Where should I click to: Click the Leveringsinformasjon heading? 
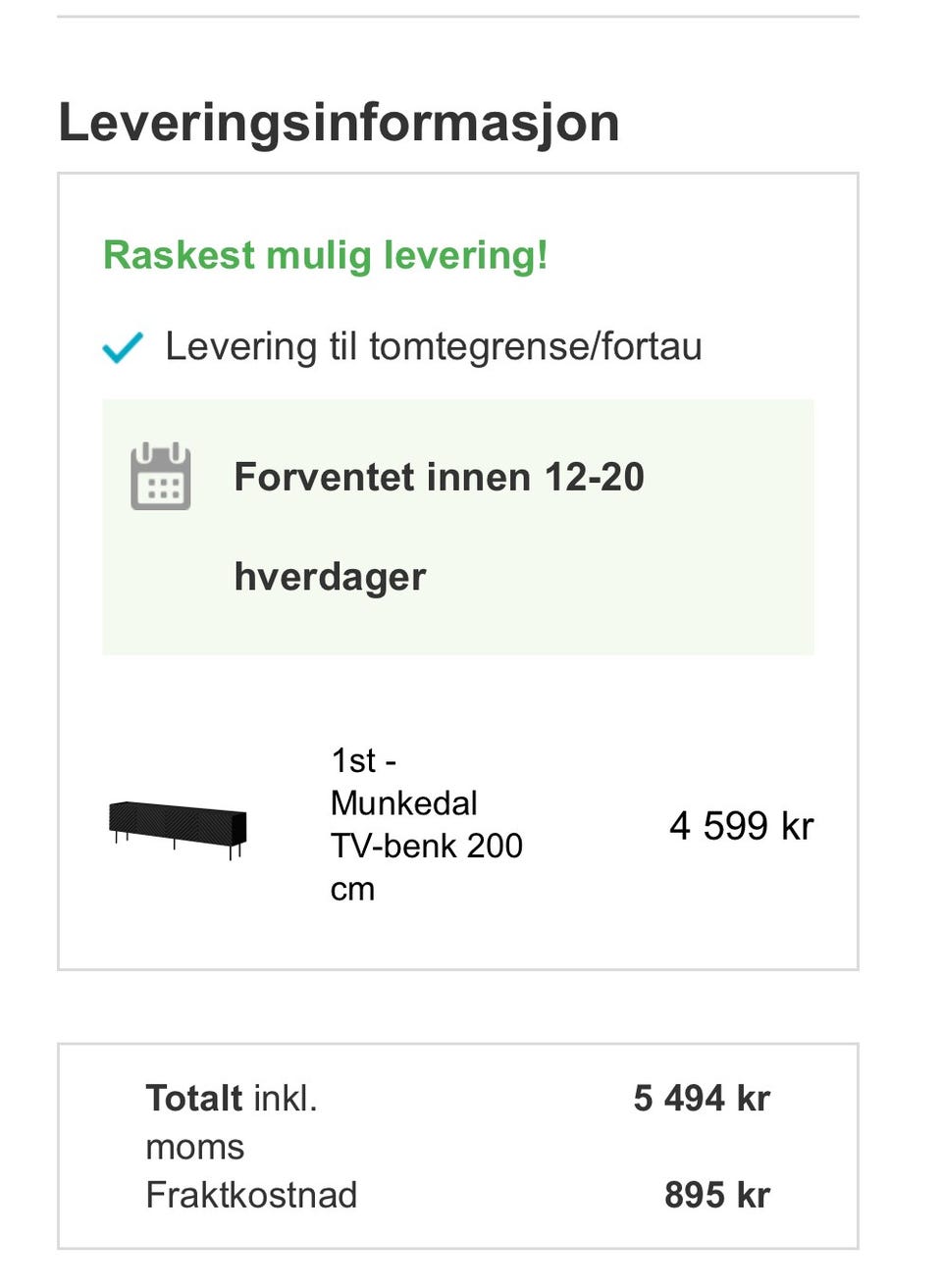pyautogui.click(x=339, y=123)
